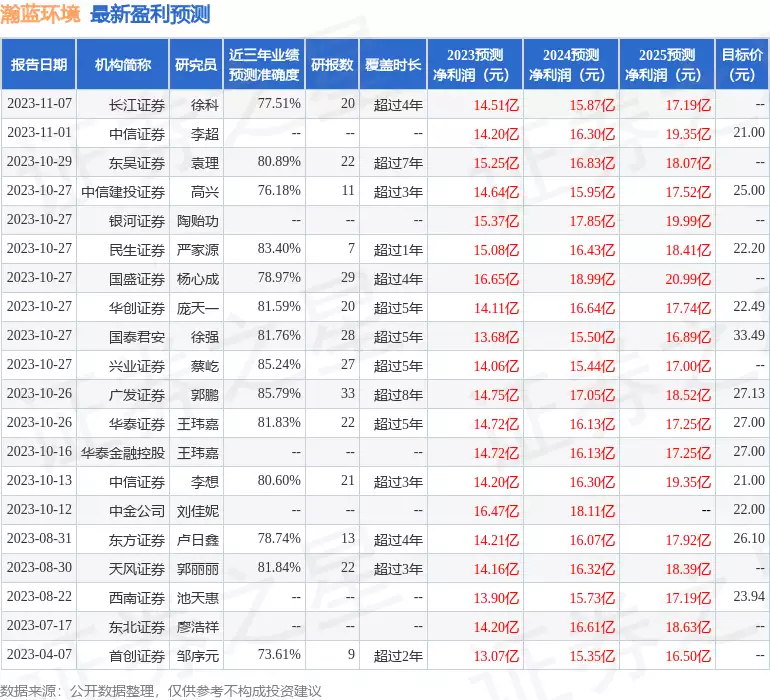
Task: Select date cell 2023-10-16
Action: [39, 451]
